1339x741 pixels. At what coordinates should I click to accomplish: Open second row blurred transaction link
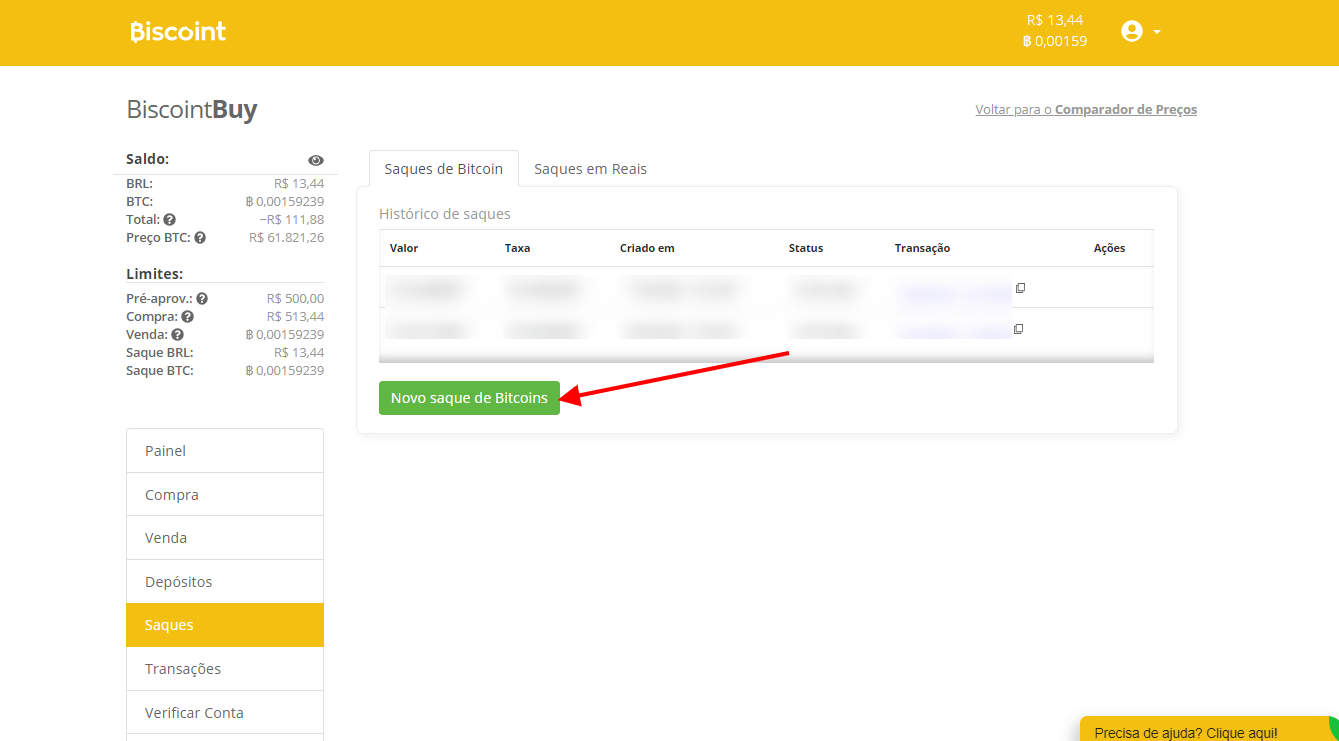coord(955,331)
